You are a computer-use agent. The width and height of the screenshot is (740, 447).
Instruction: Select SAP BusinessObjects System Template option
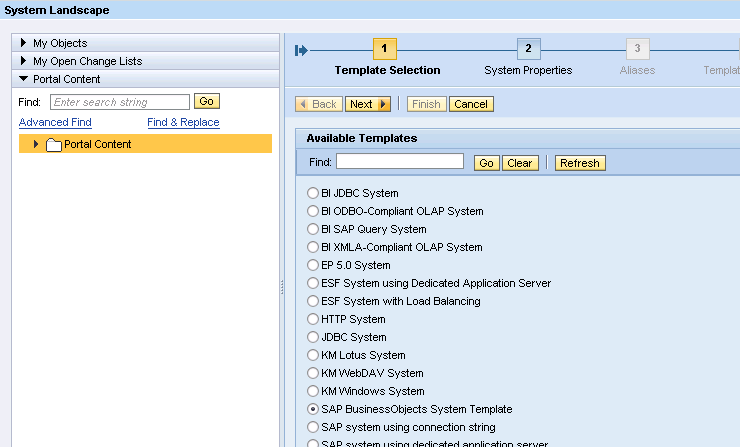[x=313, y=409]
